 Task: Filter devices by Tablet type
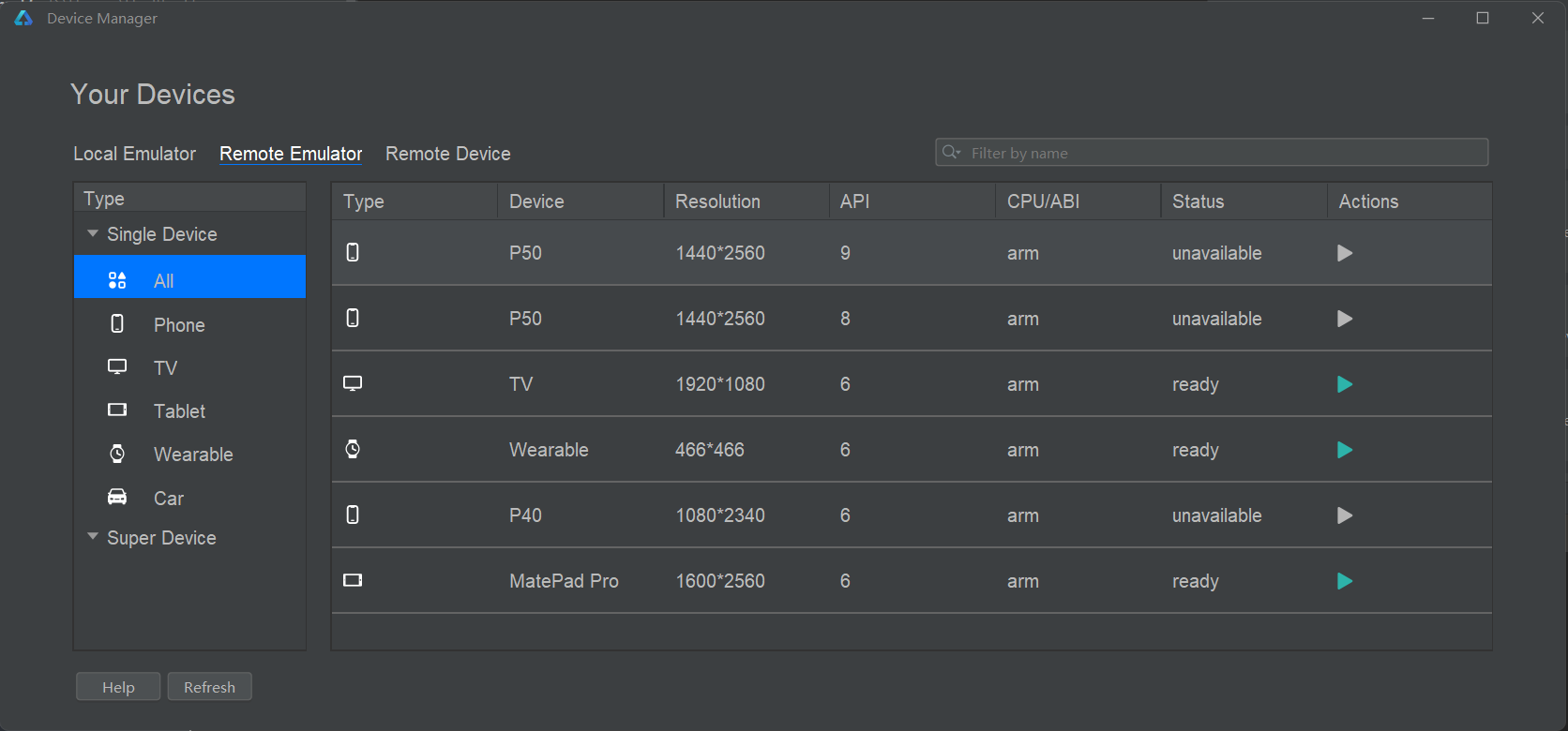pyautogui.click(x=190, y=410)
